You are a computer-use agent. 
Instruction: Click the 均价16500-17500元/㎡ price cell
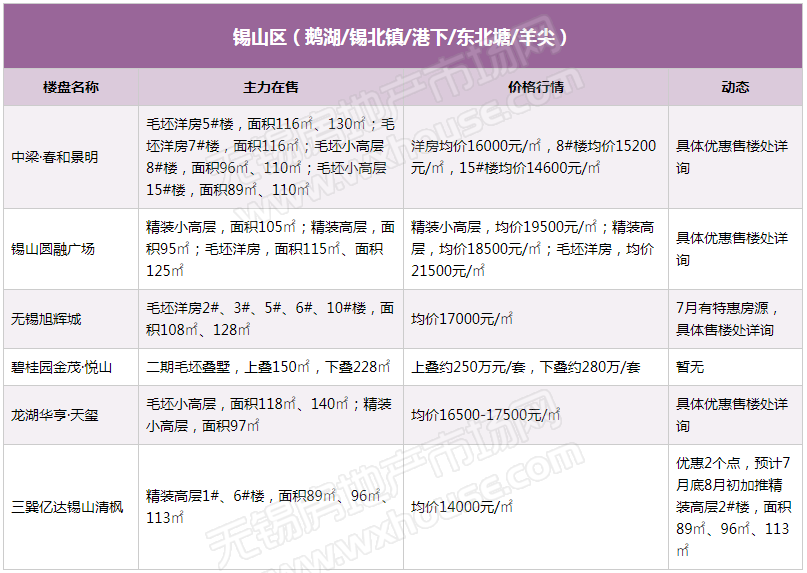pyautogui.click(x=484, y=414)
